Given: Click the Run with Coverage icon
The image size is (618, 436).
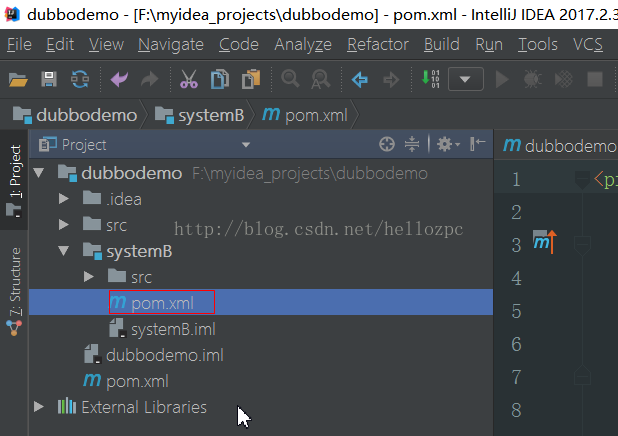Looking at the screenshot, I should tap(564, 80).
